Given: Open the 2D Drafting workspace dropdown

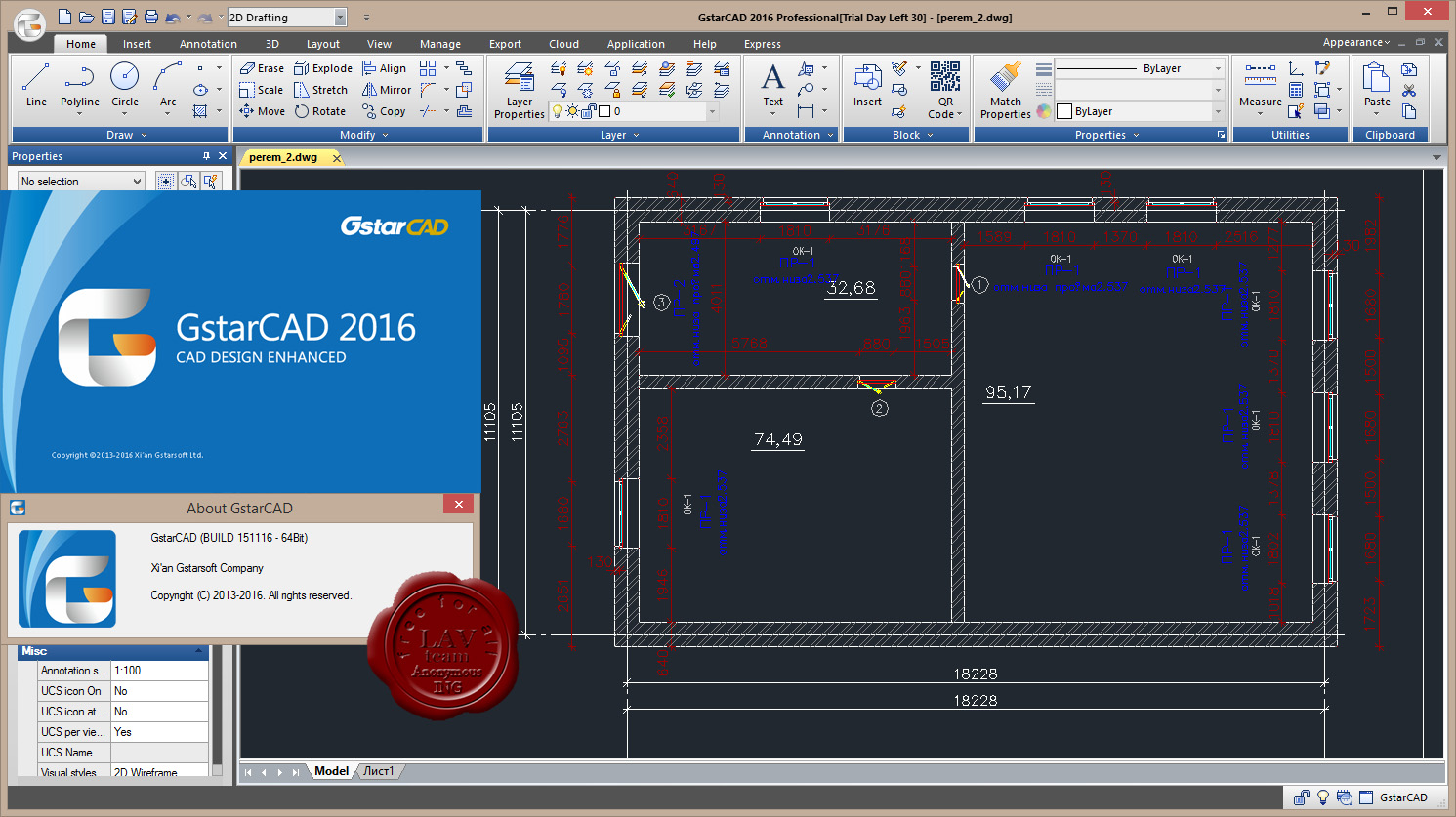Looking at the screenshot, I should pos(341,18).
